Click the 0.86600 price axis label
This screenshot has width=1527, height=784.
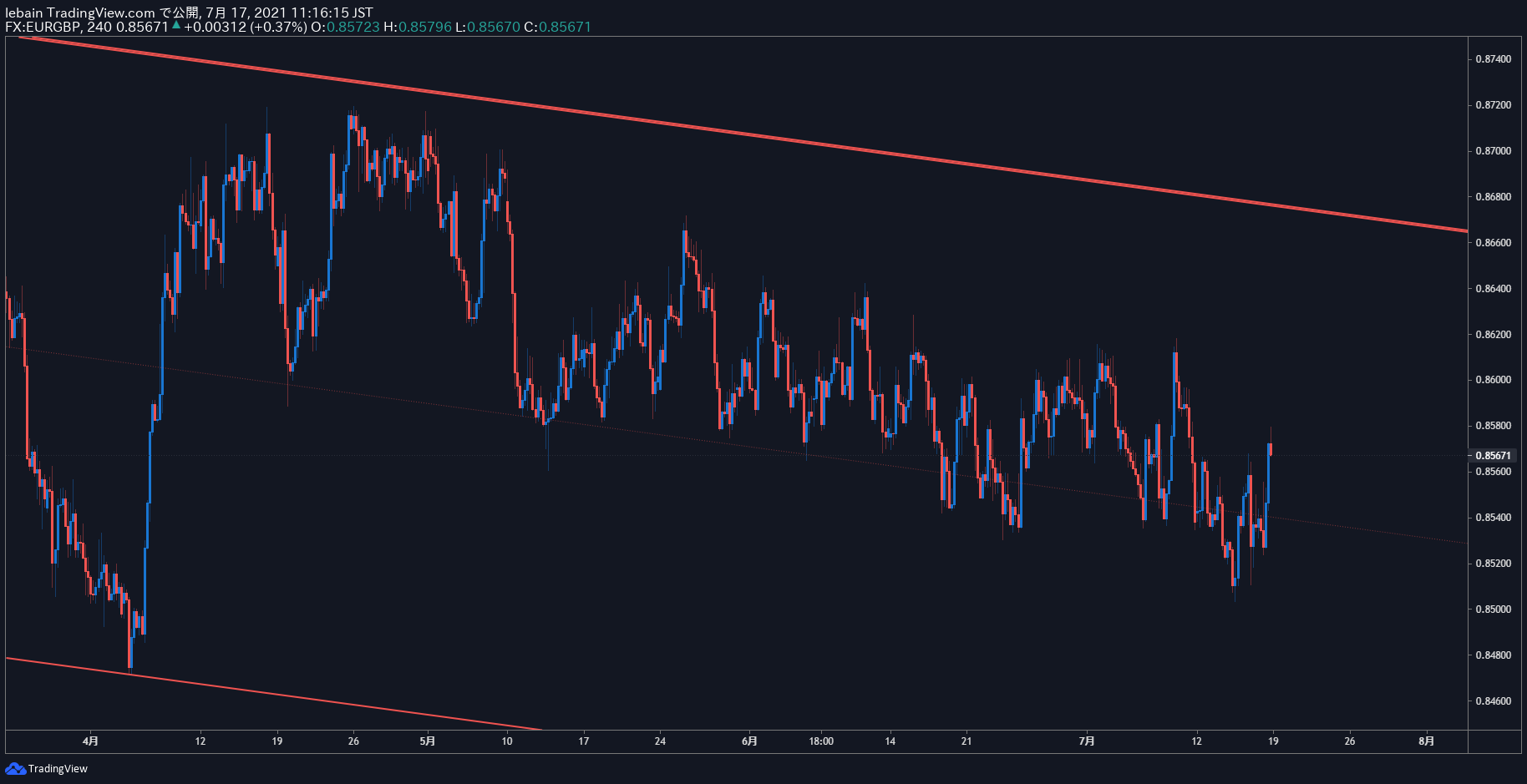point(1494,243)
